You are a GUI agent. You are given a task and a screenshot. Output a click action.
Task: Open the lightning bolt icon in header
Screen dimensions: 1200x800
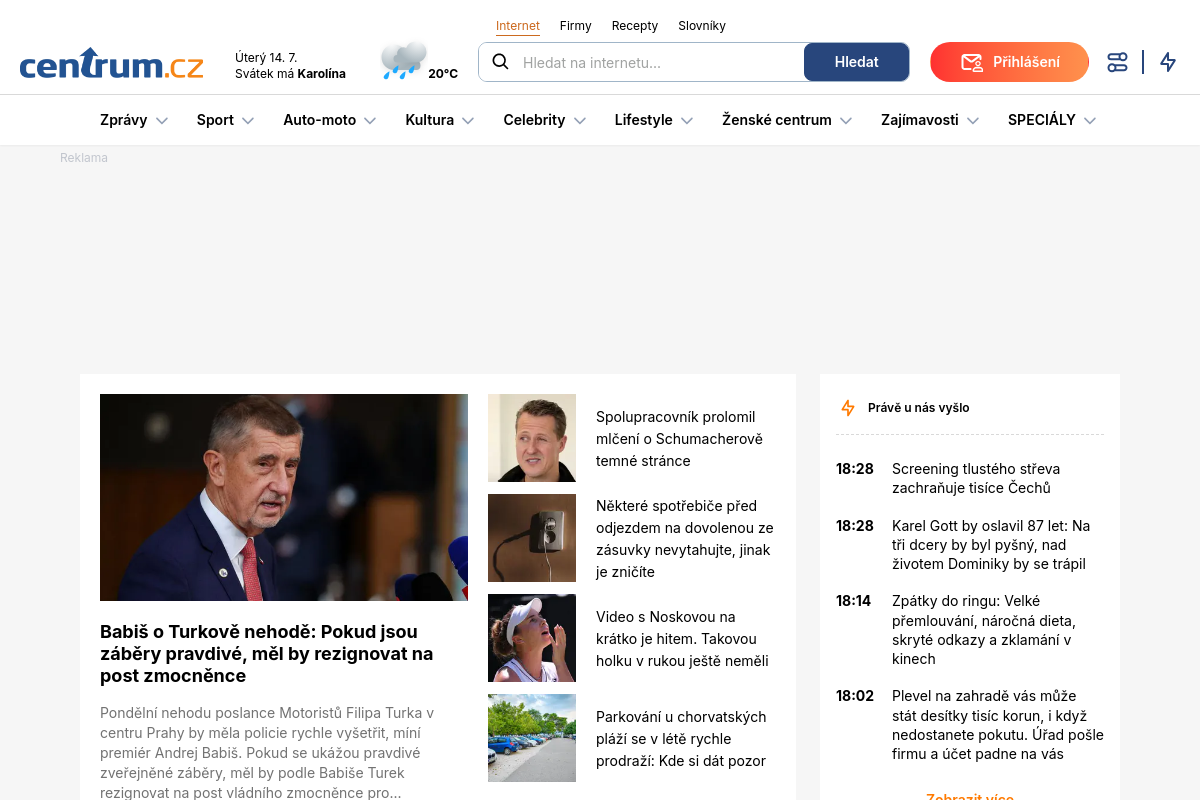[1168, 62]
